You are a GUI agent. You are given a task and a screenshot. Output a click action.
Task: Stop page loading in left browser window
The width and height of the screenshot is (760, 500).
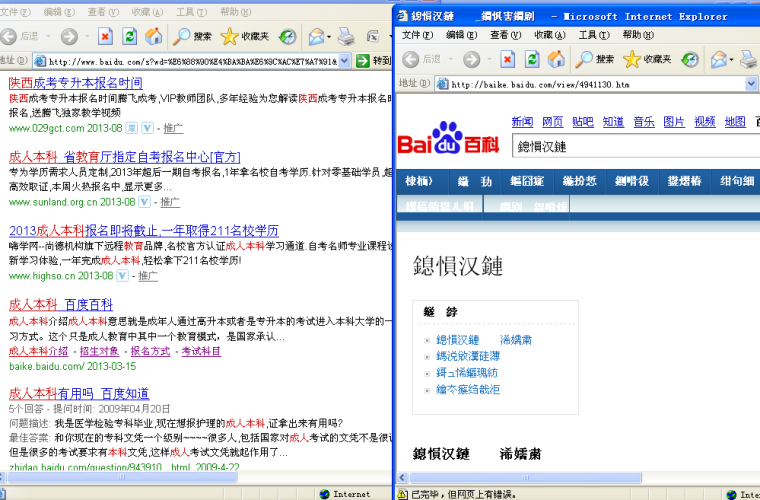click(105, 36)
